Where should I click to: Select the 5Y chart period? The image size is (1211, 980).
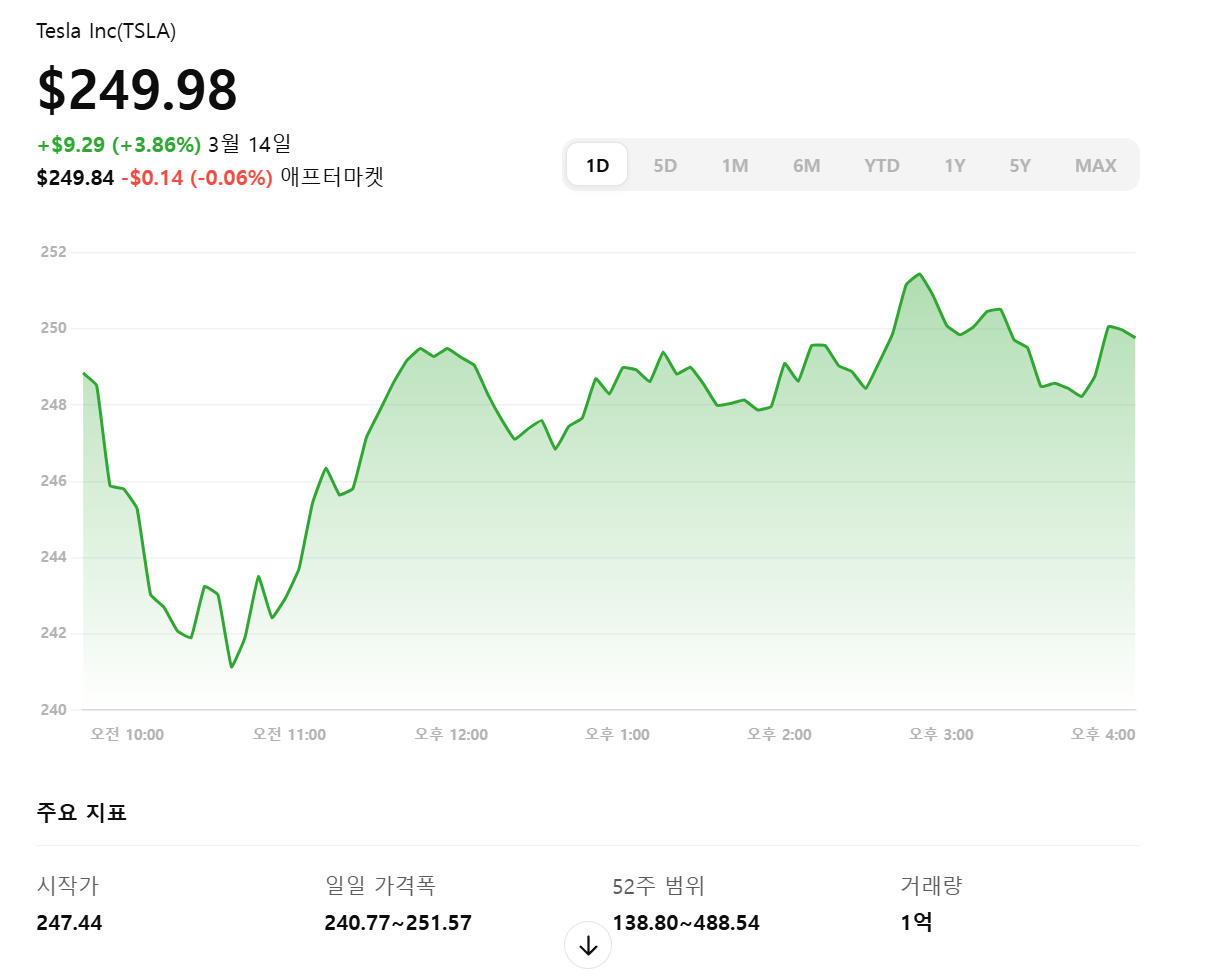1020,165
